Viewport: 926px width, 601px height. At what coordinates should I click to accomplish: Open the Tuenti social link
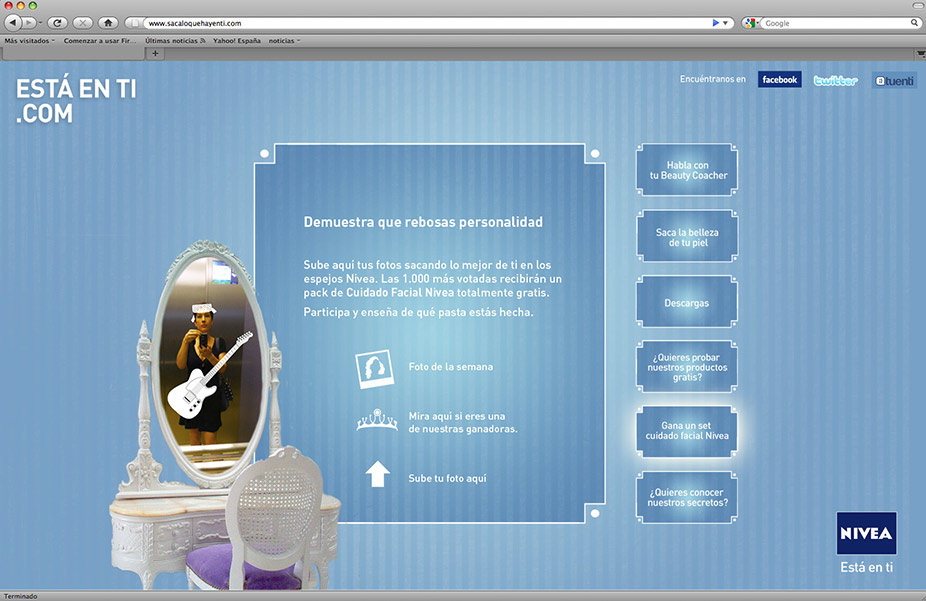[894, 80]
